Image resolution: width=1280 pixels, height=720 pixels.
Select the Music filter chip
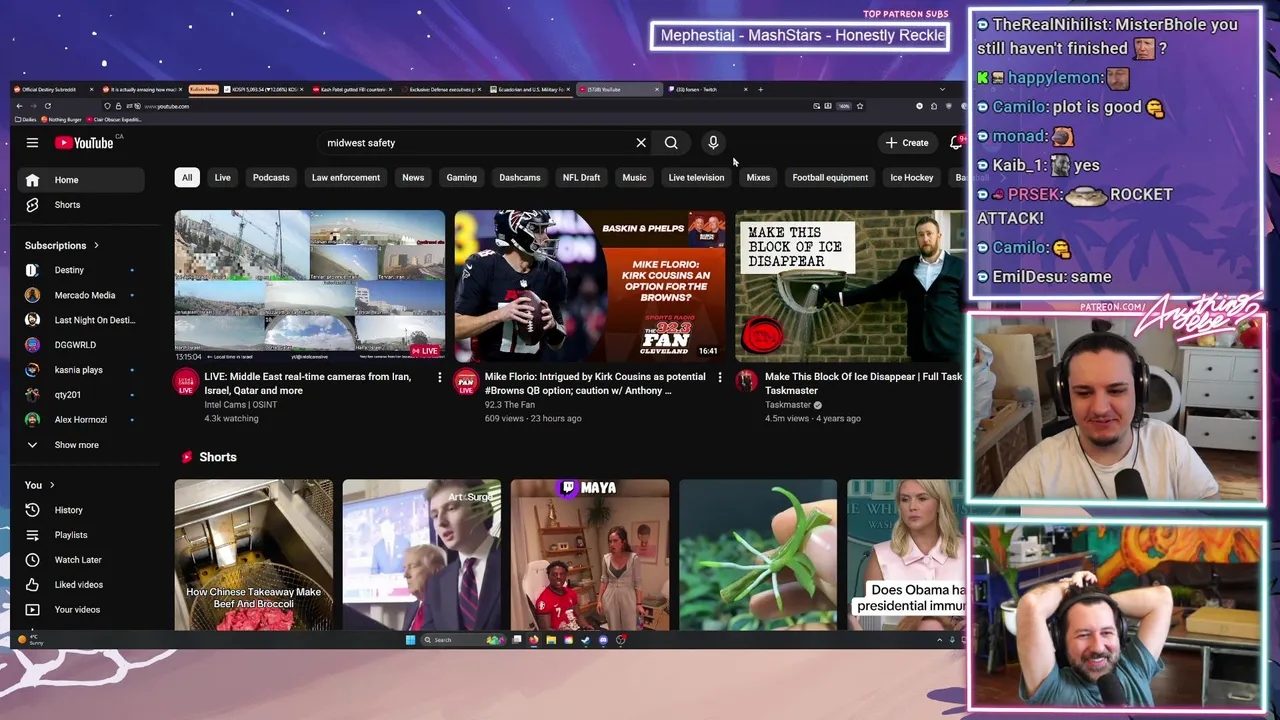pyautogui.click(x=634, y=178)
